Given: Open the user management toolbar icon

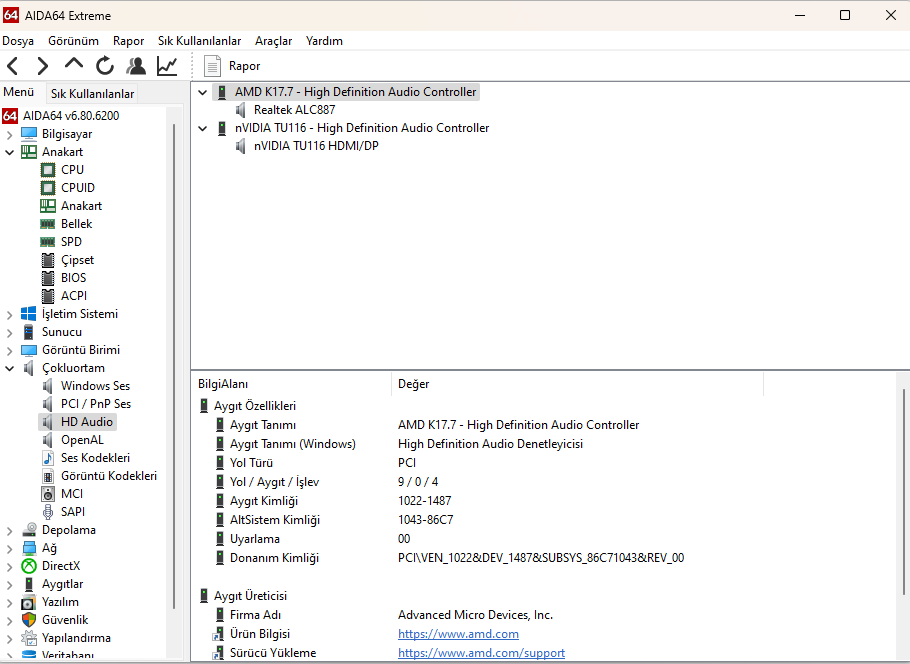Looking at the screenshot, I should [136, 66].
